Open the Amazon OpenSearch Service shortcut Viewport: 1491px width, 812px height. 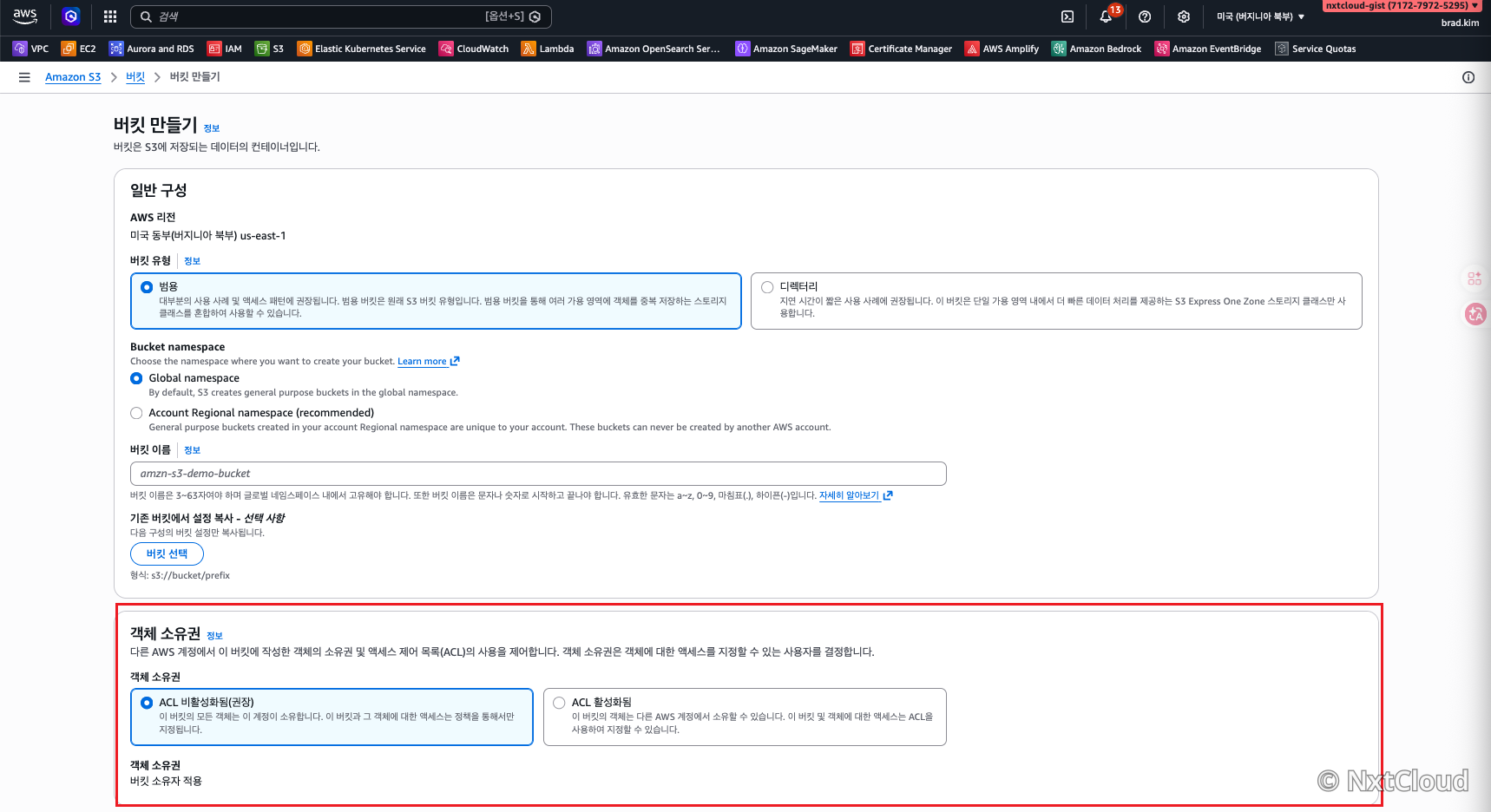click(654, 49)
